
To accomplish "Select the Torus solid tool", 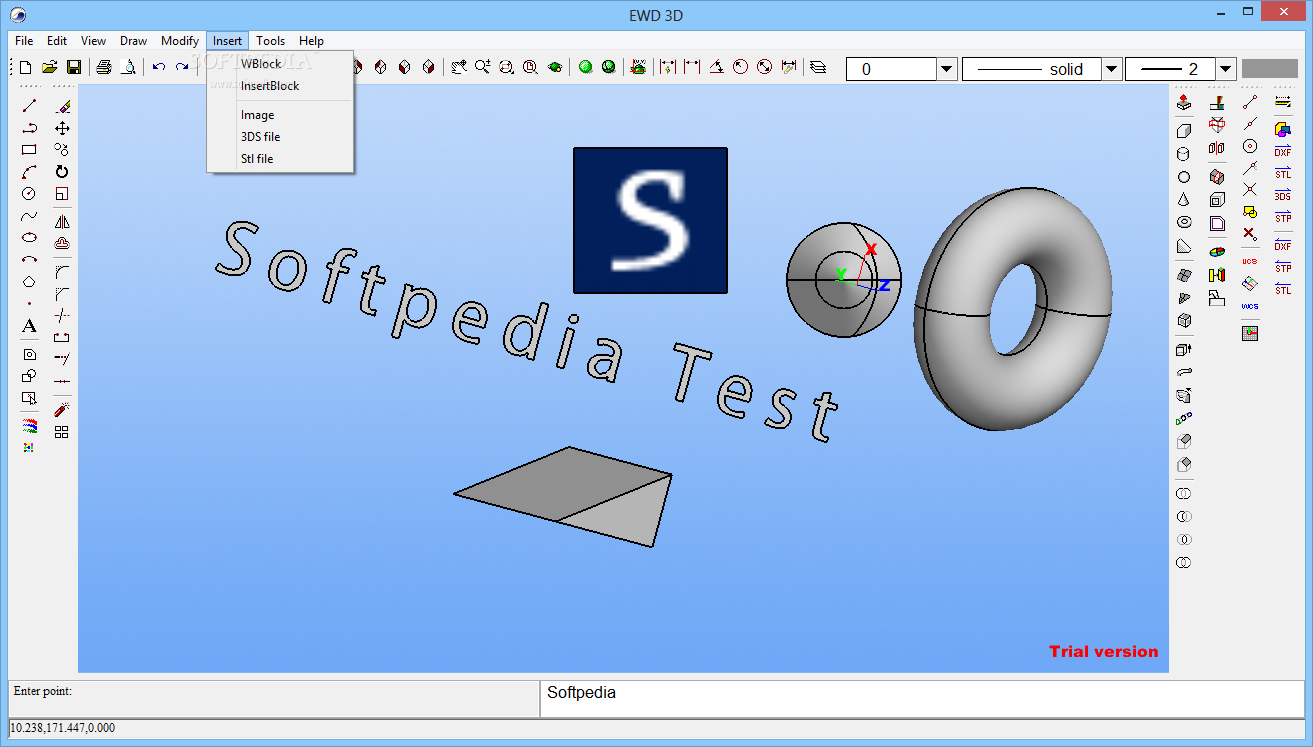I will tap(1184, 223).
